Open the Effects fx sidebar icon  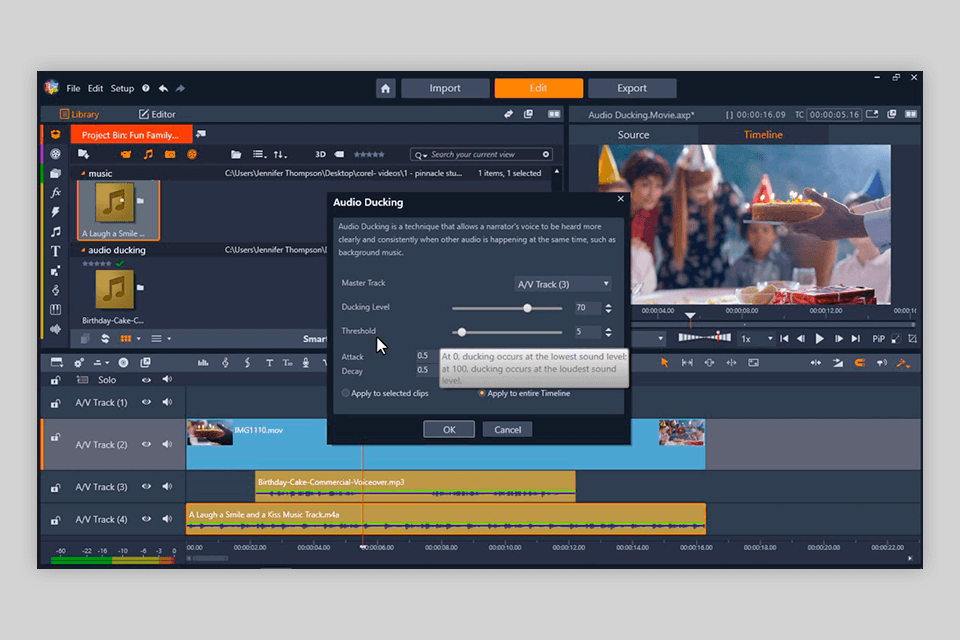point(56,192)
